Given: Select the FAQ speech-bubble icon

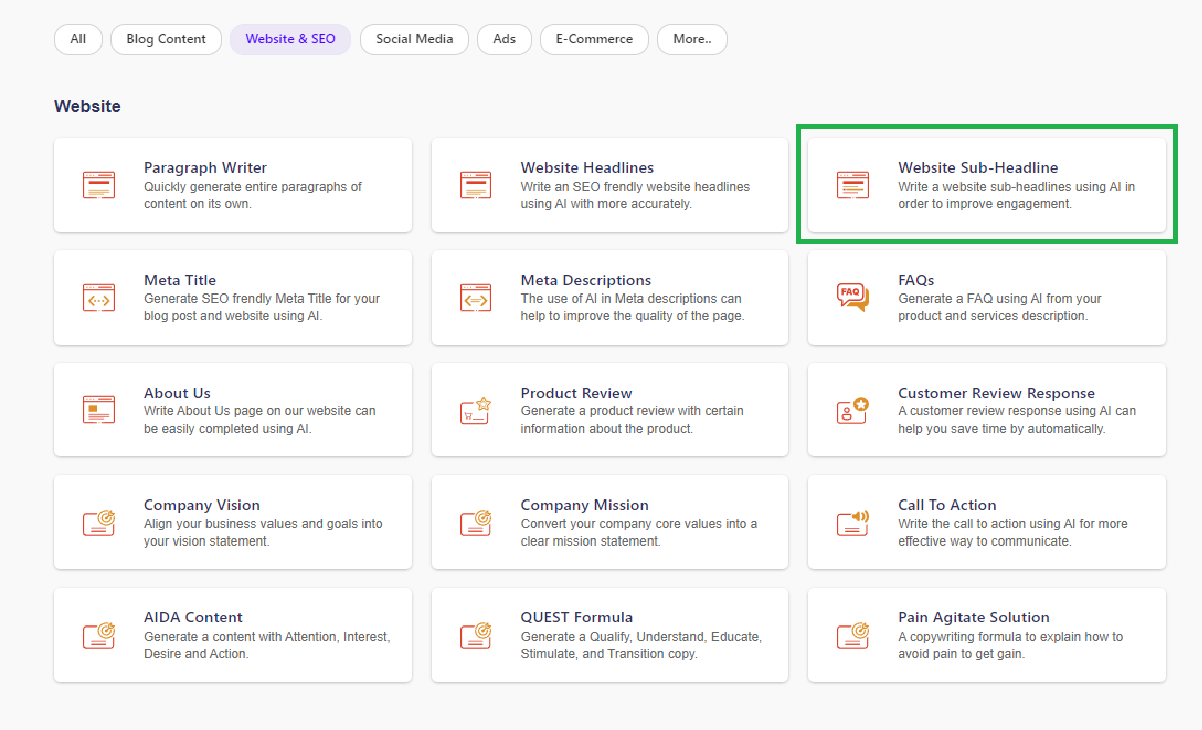Looking at the screenshot, I should [x=851, y=297].
